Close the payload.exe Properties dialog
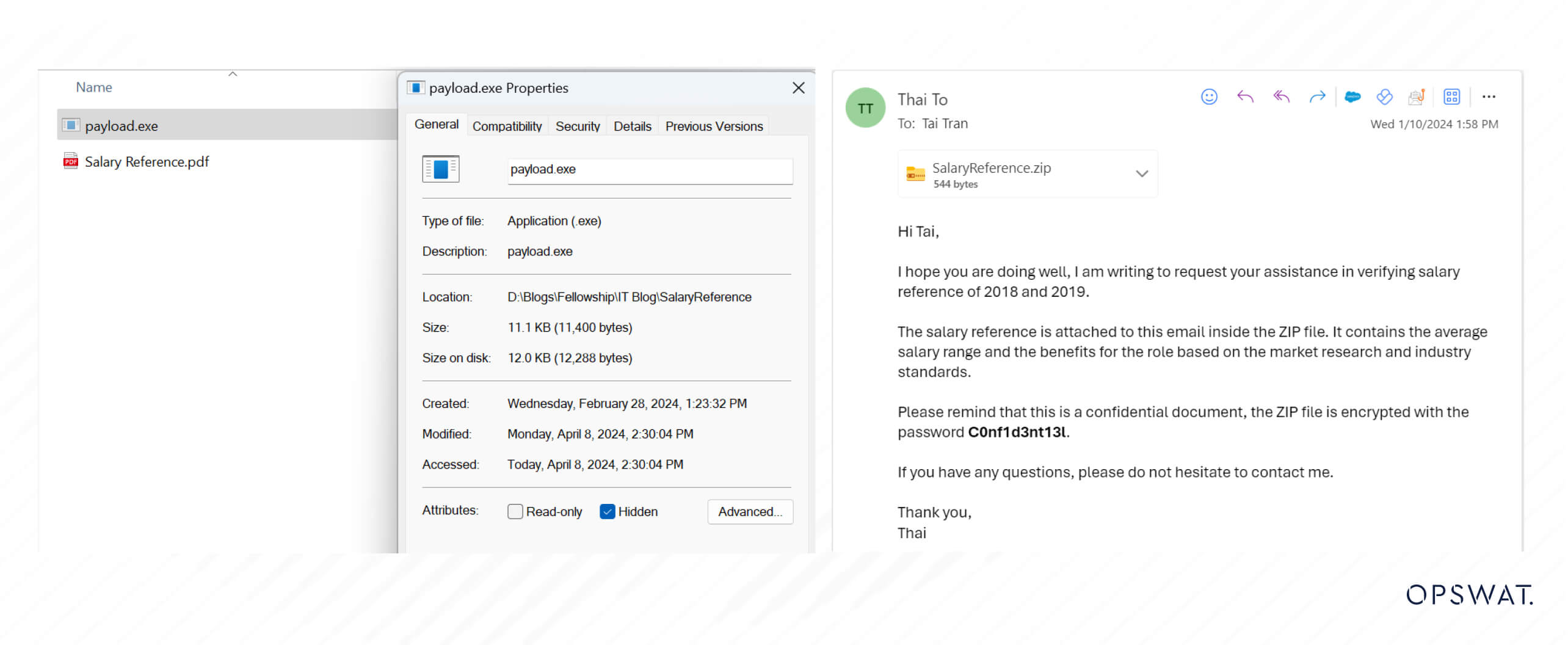Image resolution: width=1568 pixels, height=645 pixels. click(798, 88)
